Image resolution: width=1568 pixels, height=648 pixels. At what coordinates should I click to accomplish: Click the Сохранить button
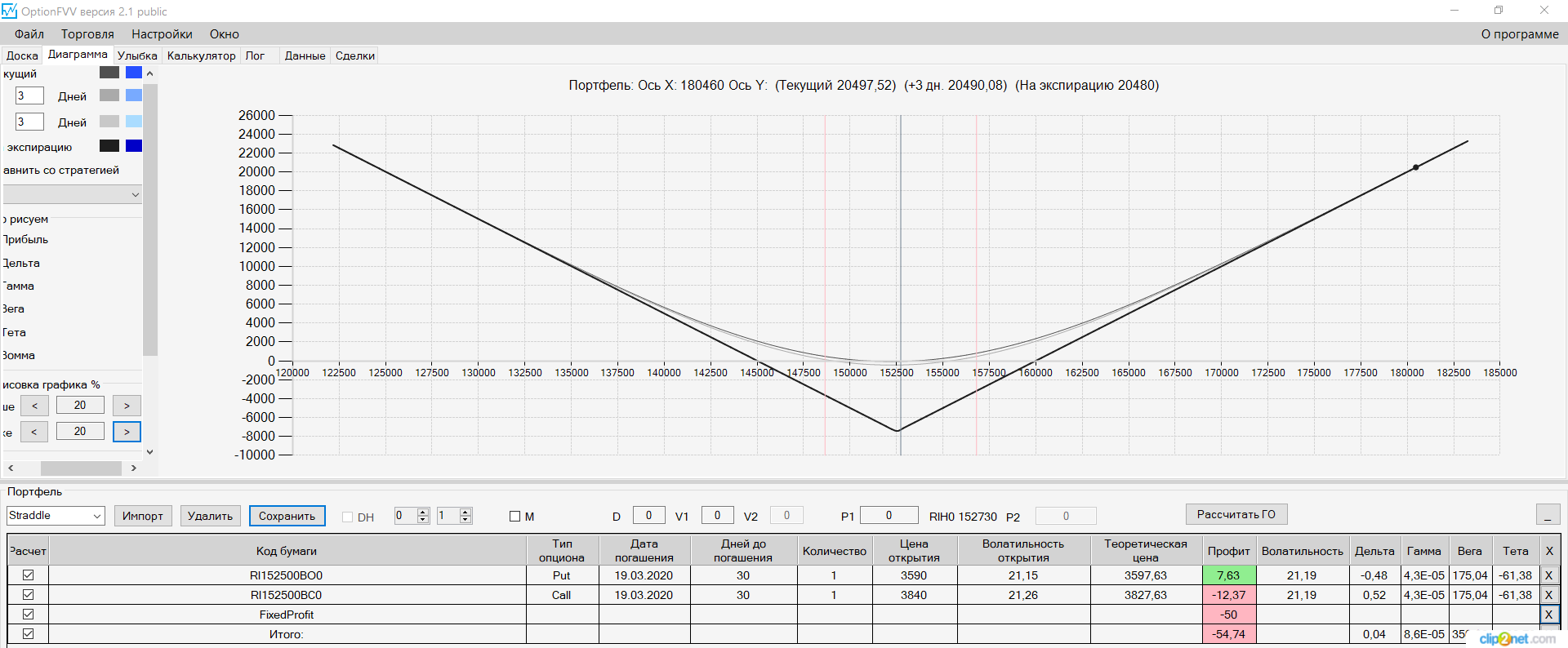click(x=287, y=516)
